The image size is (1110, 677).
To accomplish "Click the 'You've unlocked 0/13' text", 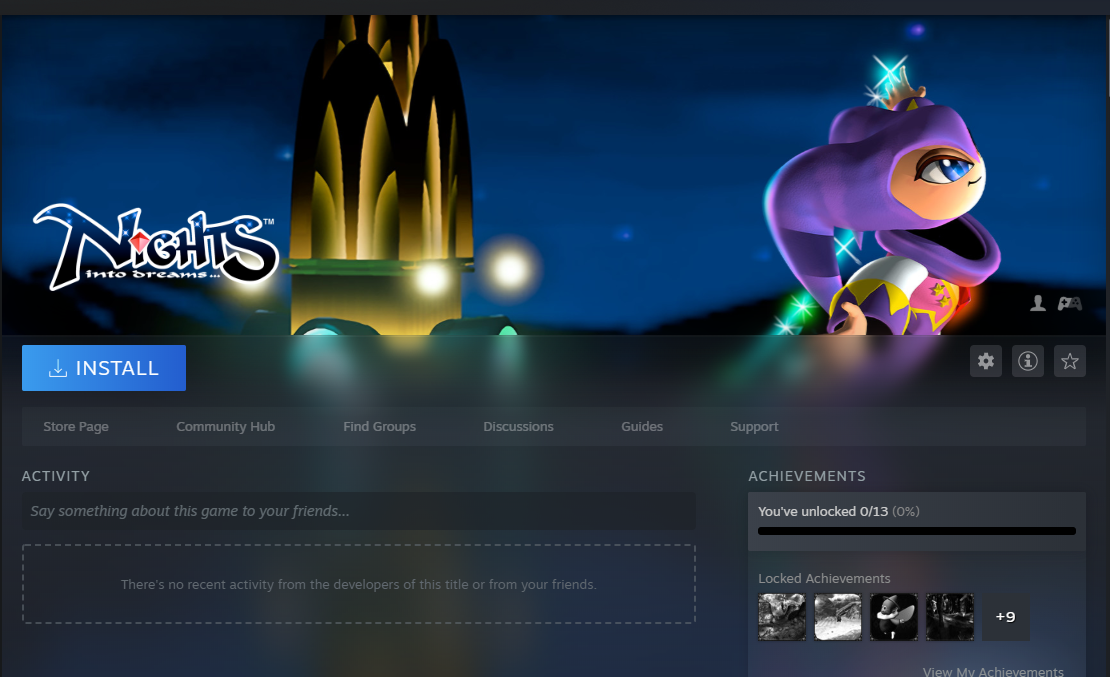I will (823, 511).
